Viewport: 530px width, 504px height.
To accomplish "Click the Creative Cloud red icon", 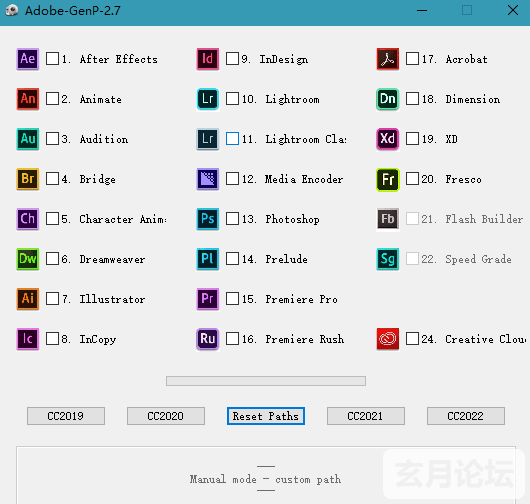I will click(388, 339).
